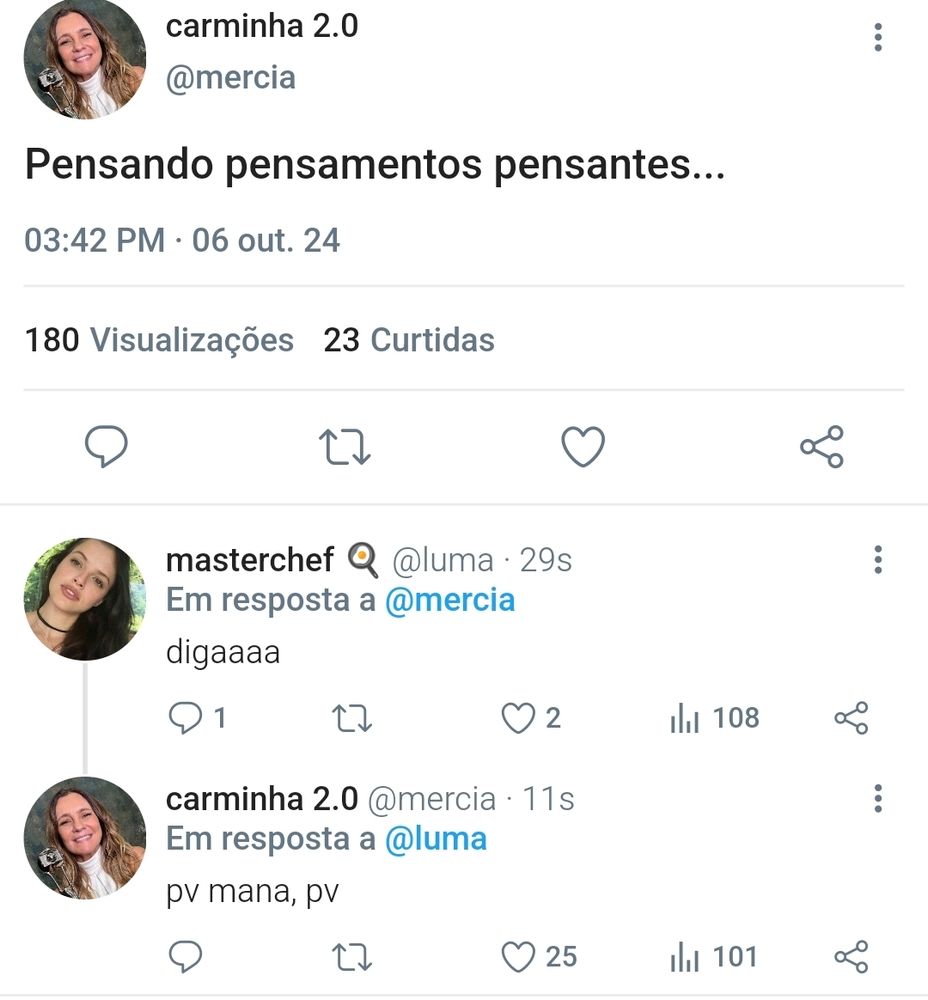Share the main tweet by @mercia
The width and height of the screenshot is (928, 1000).
(x=822, y=447)
